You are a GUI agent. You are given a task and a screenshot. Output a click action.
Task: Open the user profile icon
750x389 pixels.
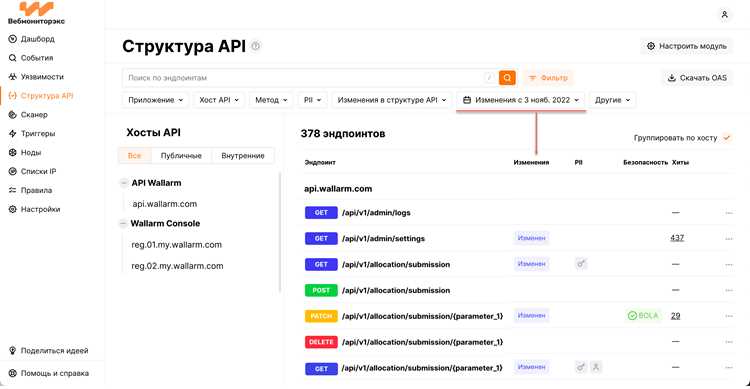point(725,15)
